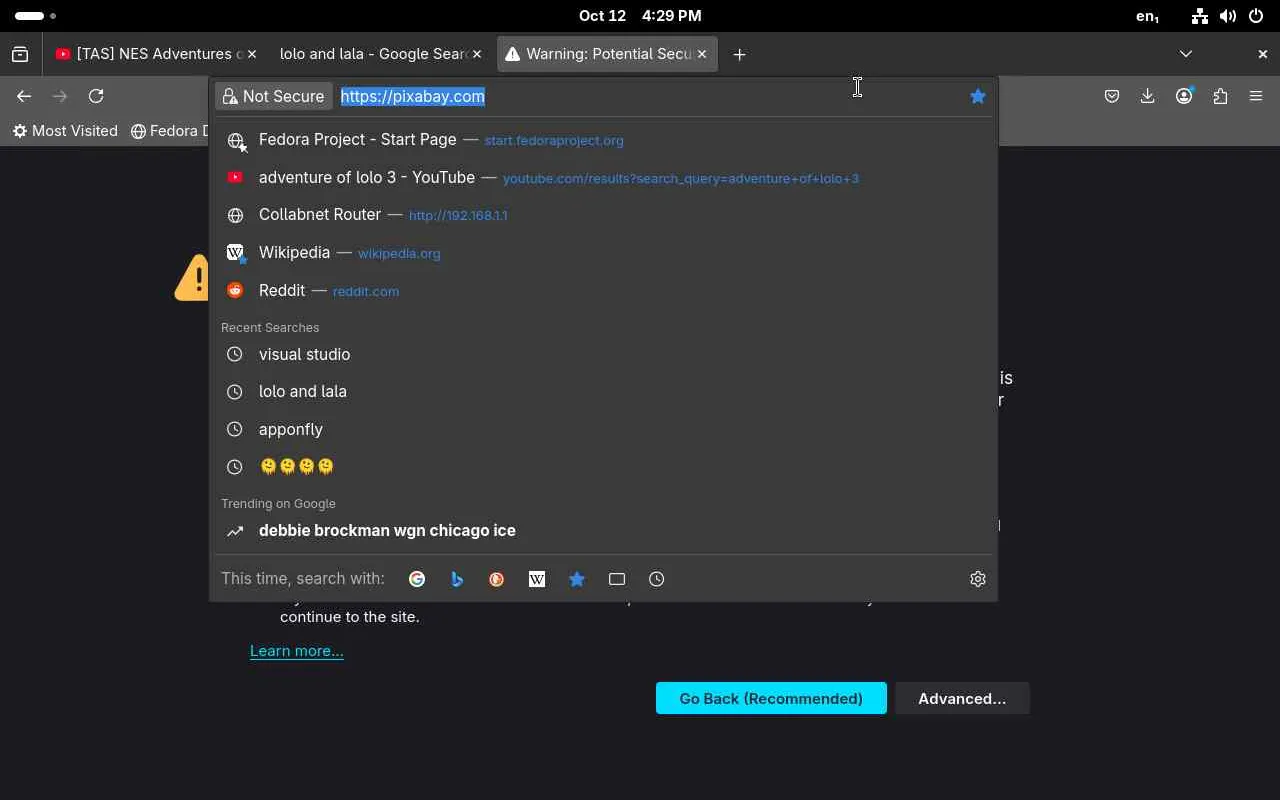
Task: Search open Tabs using tab shortcut
Action: (x=617, y=579)
